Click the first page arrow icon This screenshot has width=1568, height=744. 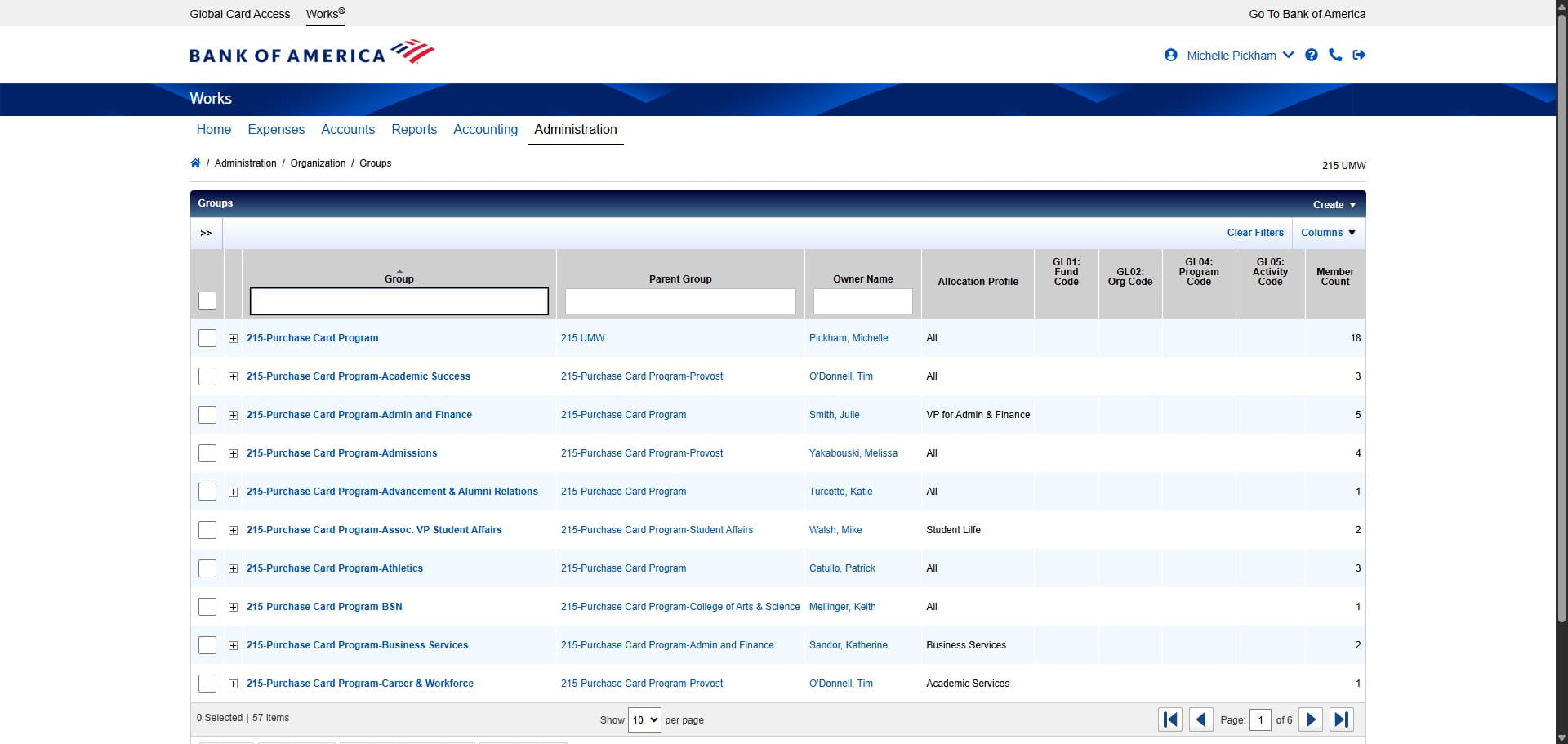point(1169,719)
